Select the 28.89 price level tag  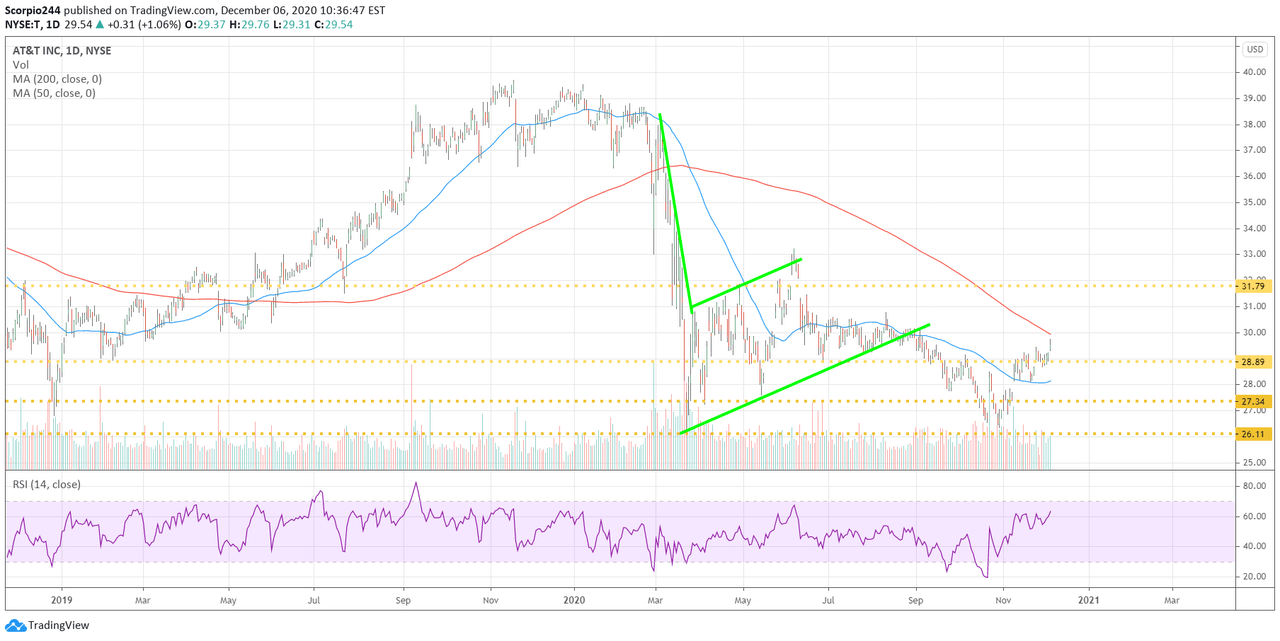pos(1255,361)
